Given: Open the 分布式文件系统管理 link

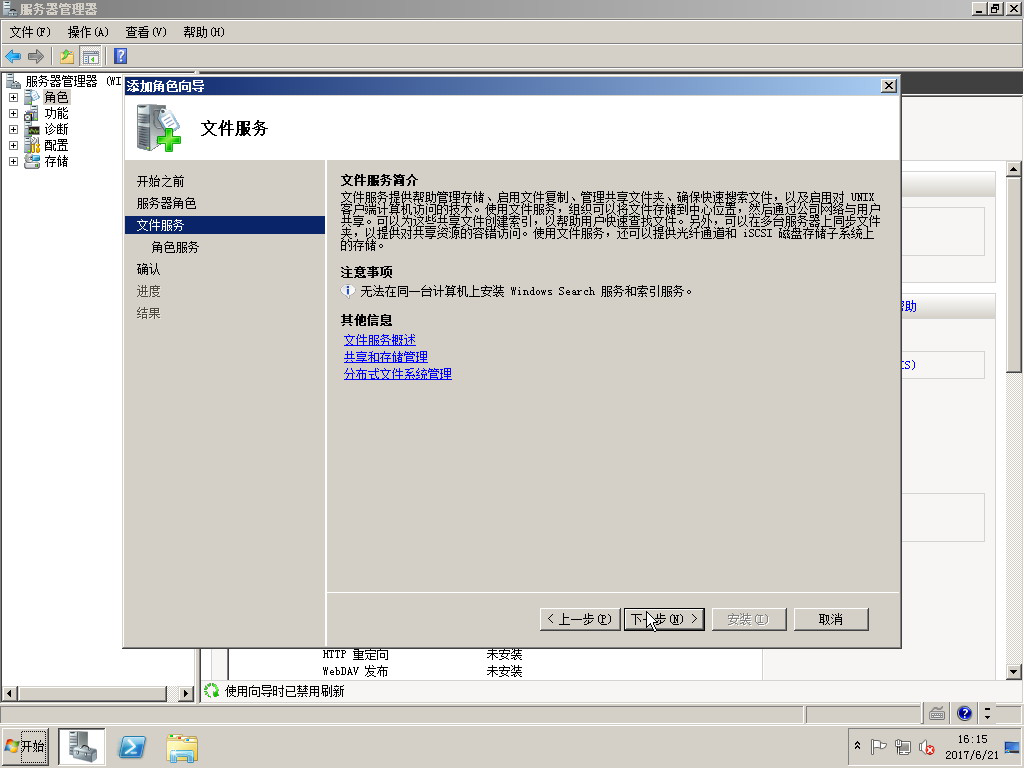Looking at the screenshot, I should tap(397, 374).
